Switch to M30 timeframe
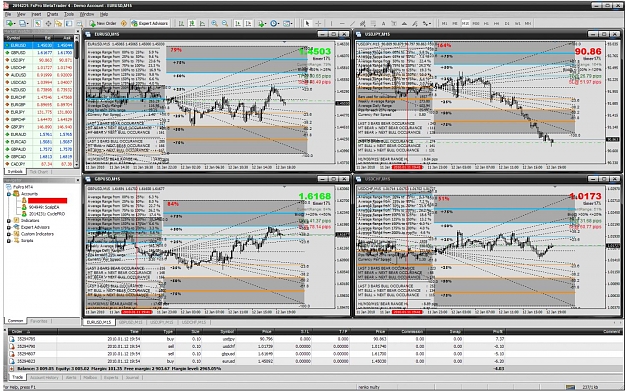The image size is (625, 392). [476, 24]
